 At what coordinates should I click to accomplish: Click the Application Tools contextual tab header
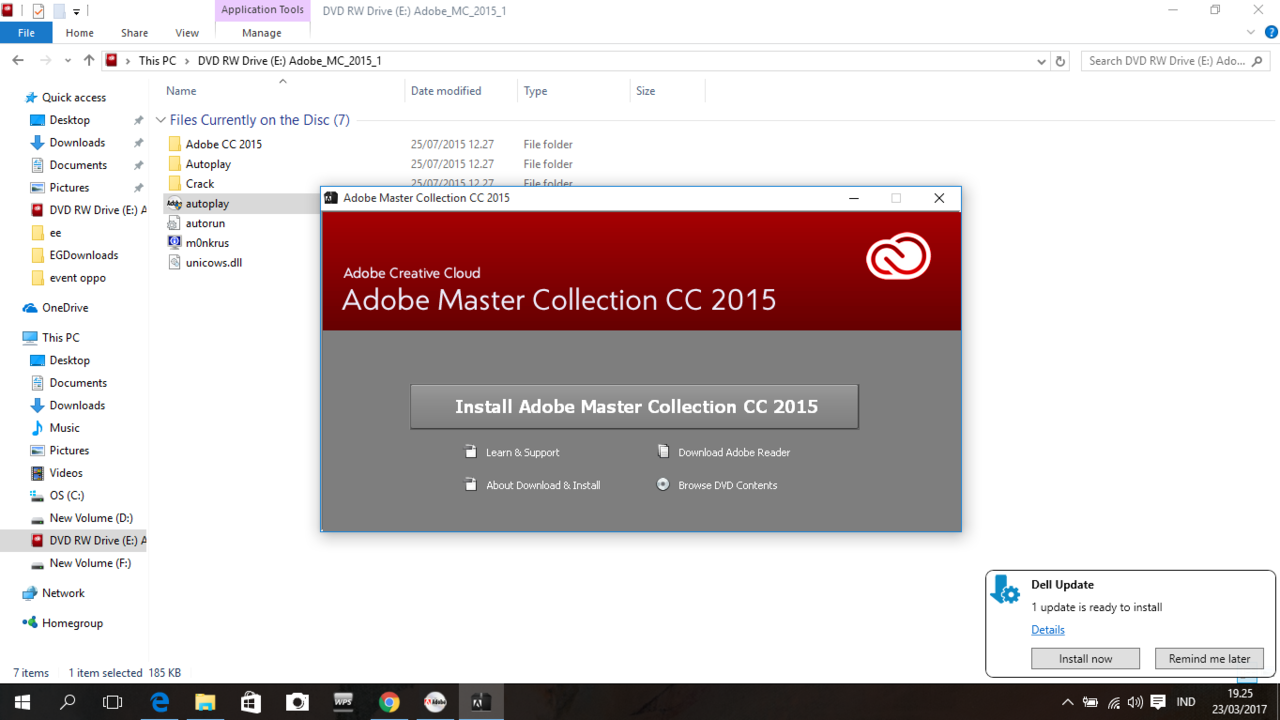[x=262, y=10]
